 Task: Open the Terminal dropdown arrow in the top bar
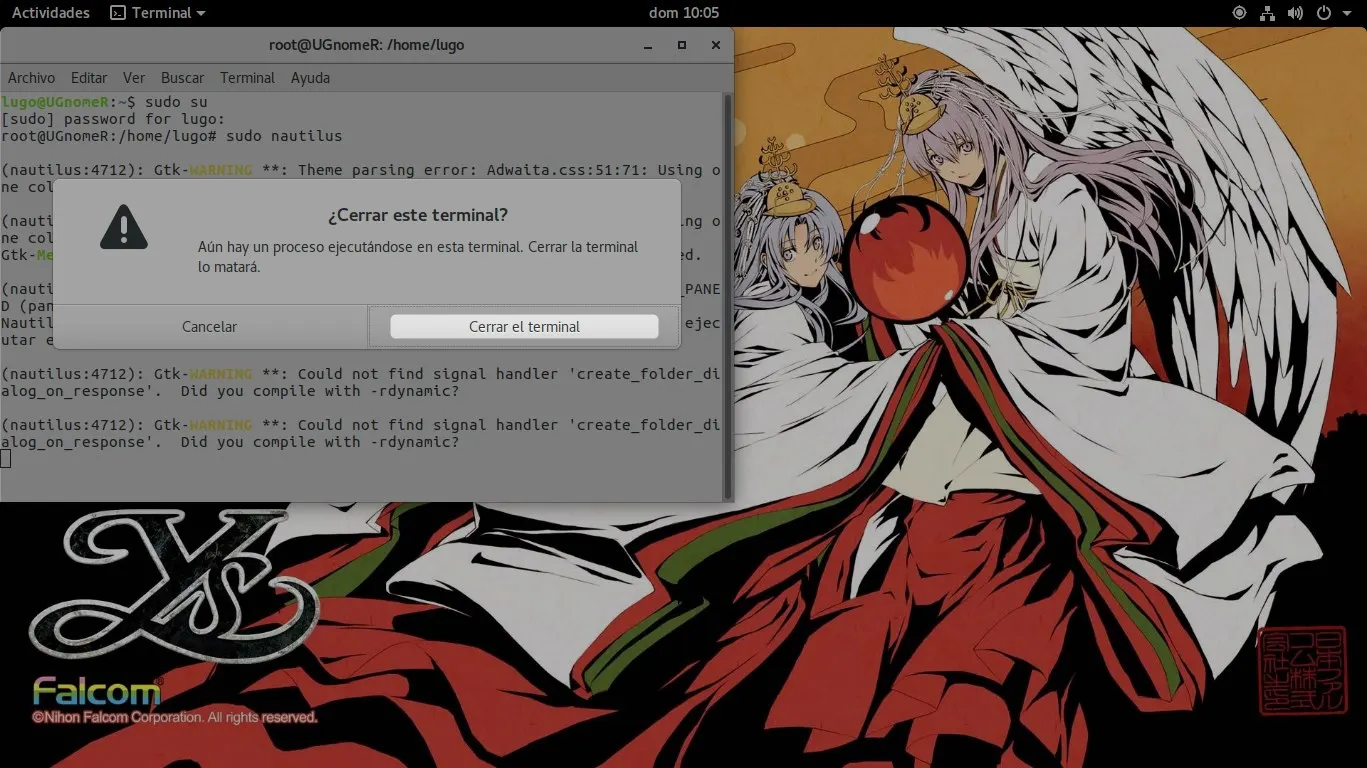200,13
